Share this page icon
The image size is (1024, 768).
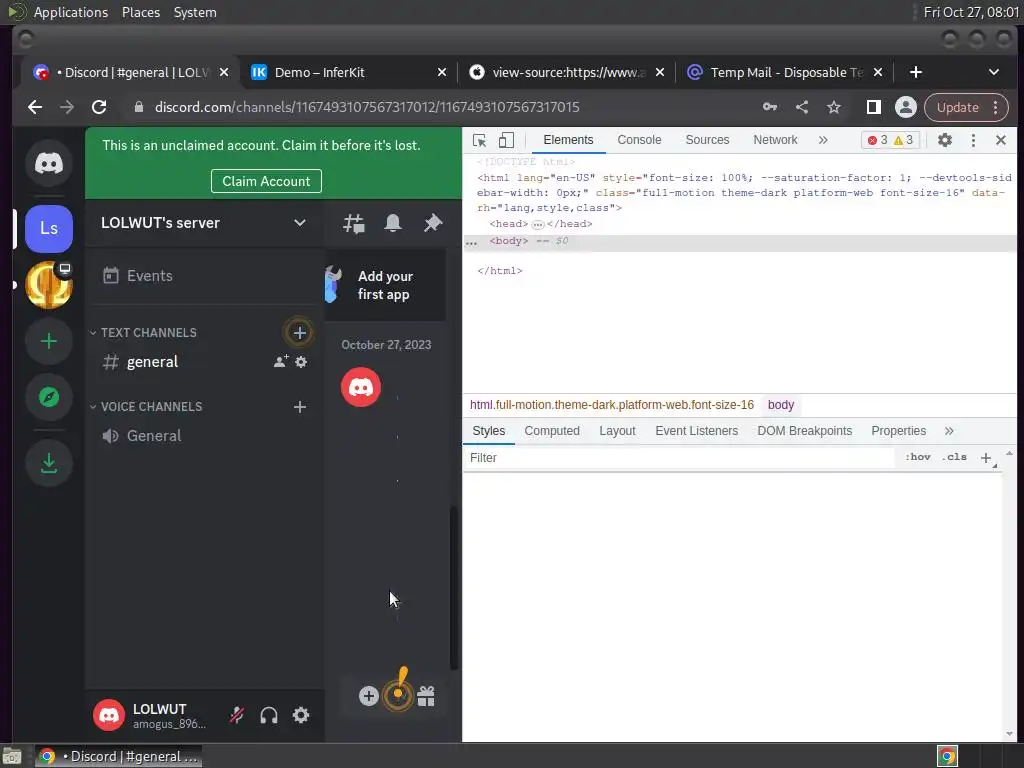802,107
